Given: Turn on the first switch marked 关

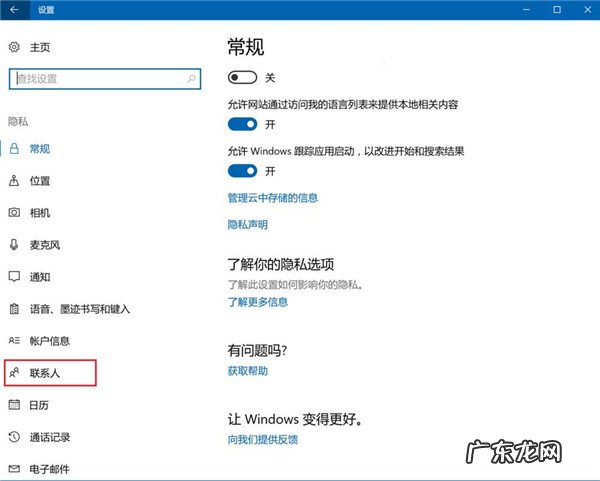Looking at the screenshot, I should pyautogui.click(x=242, y=78).
